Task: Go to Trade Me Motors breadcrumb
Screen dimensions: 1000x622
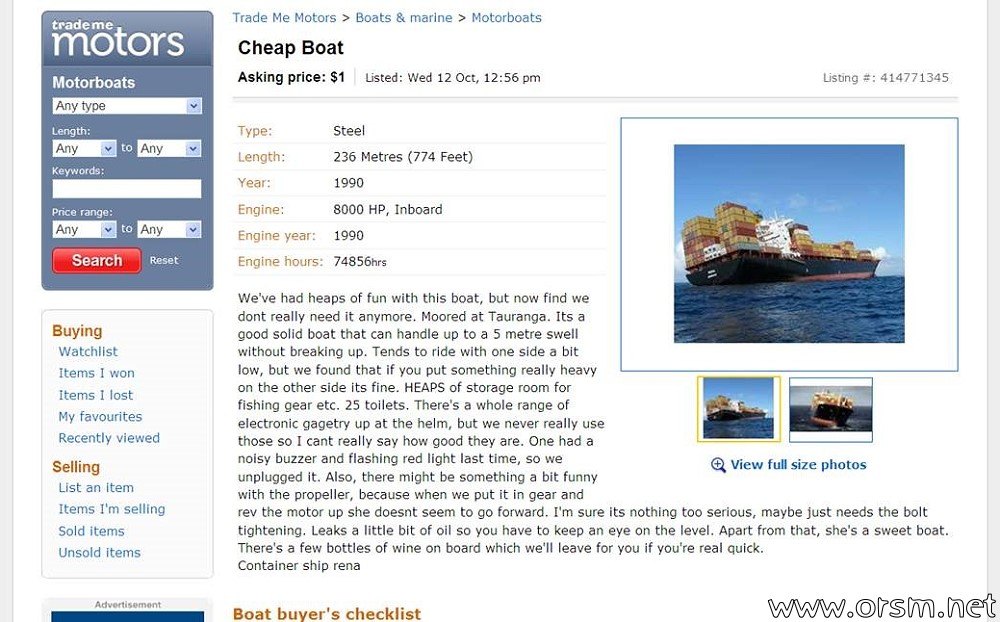Action: tap(284, 18)
